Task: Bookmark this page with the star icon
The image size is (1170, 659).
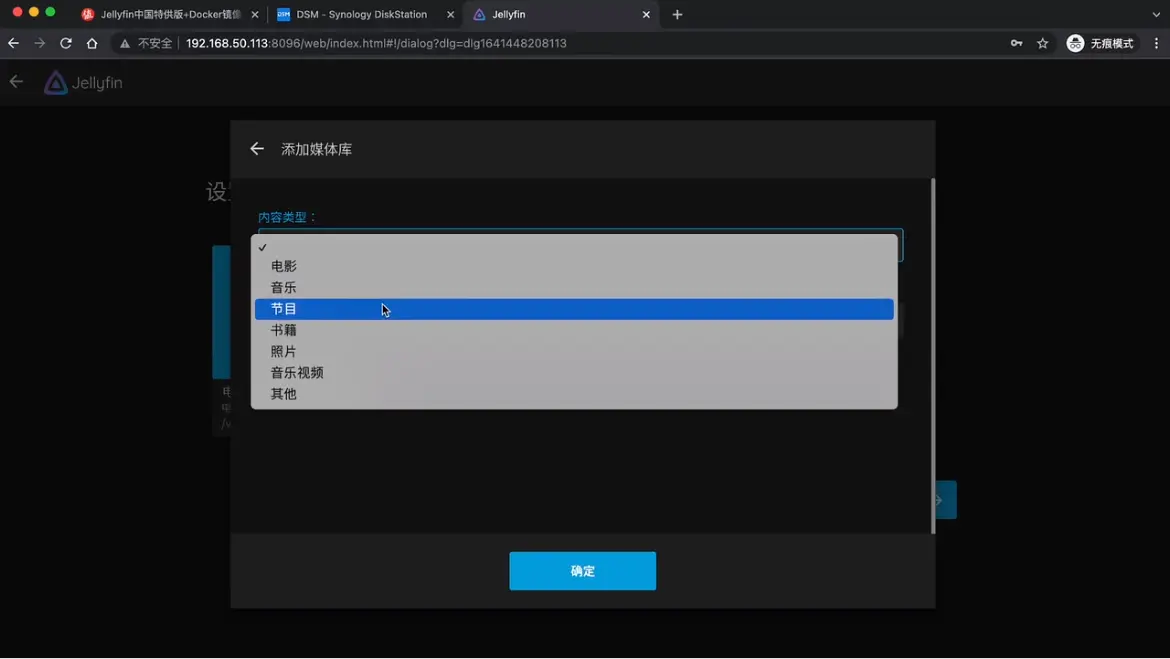Action: (x=1043, y=43)
